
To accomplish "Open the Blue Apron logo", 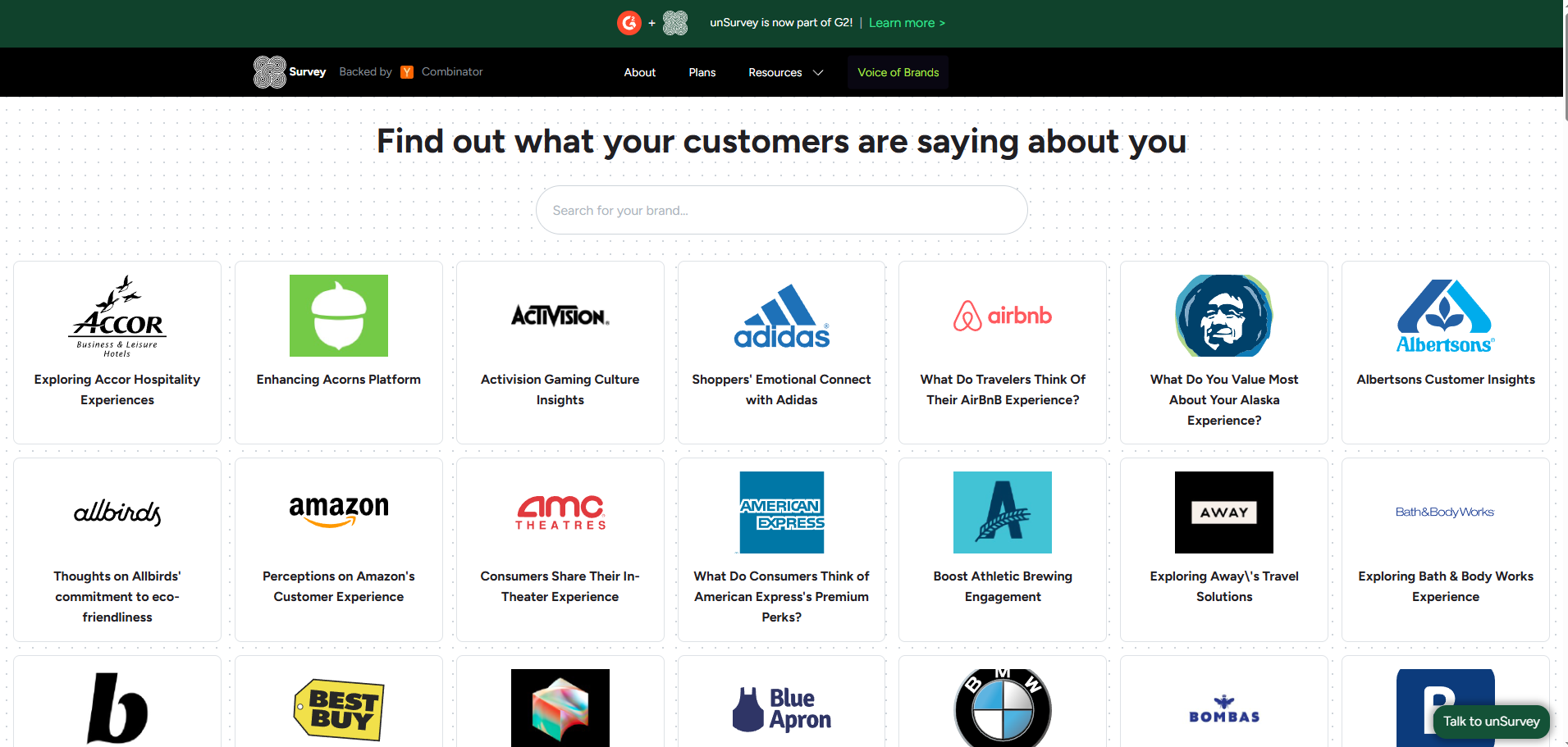I will click(782, 709).
